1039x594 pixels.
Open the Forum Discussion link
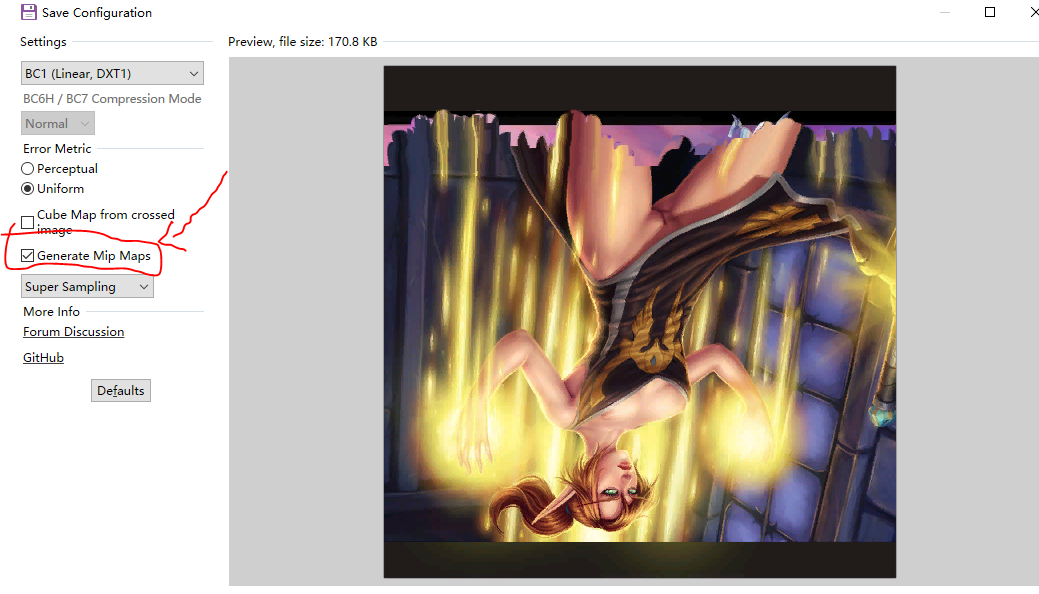point(74,332)
